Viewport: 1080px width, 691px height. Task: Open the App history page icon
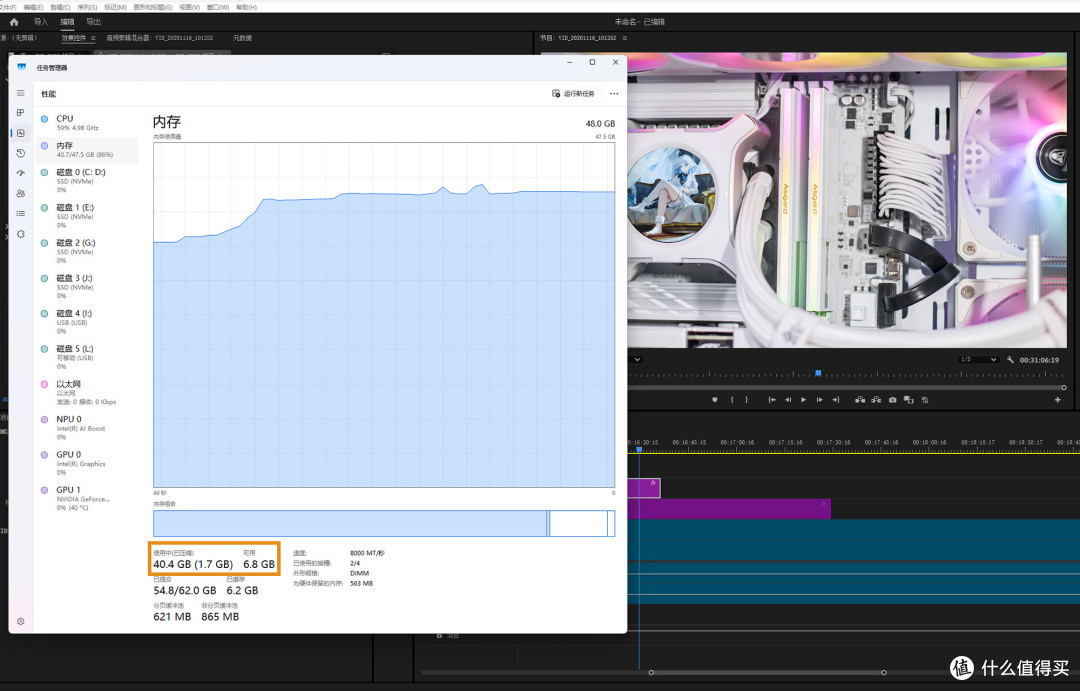[21, 153]
